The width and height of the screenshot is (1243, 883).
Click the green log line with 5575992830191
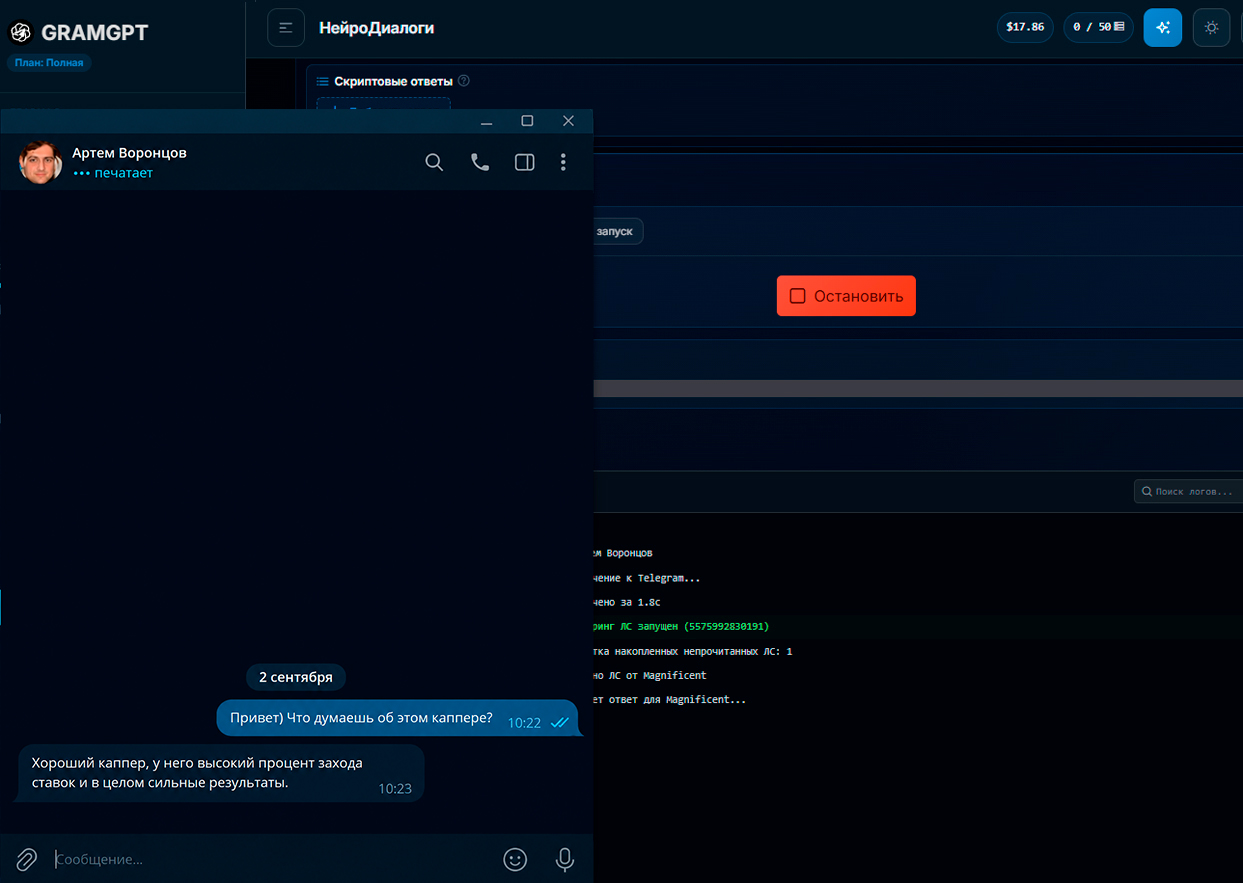[x=681, y=626]
